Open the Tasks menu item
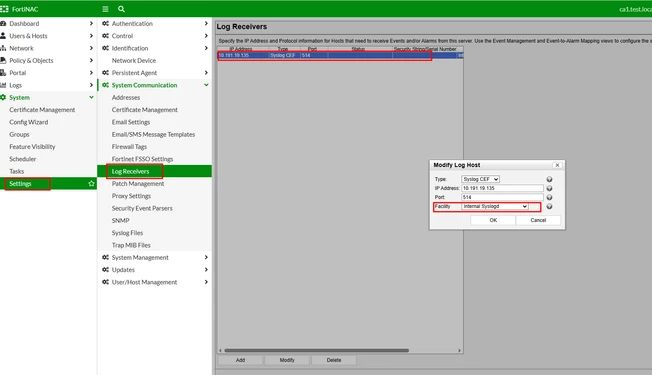The image size is (652, 375). point(17,171)
